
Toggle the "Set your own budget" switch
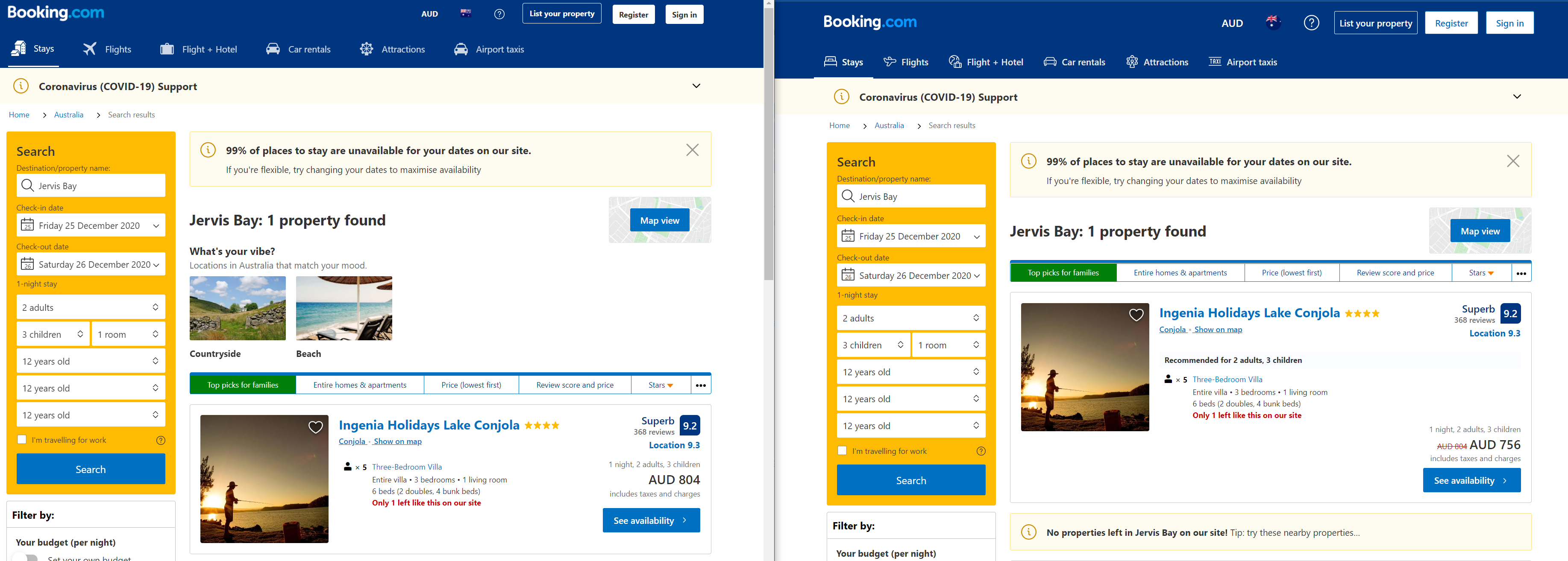(27, 557)
